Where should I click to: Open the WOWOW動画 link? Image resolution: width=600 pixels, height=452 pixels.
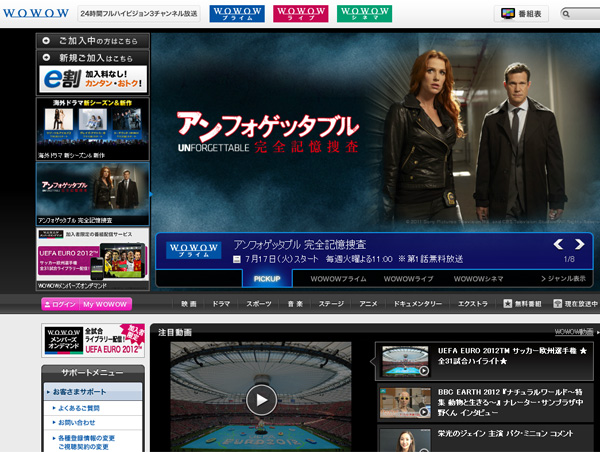(574, 332)
